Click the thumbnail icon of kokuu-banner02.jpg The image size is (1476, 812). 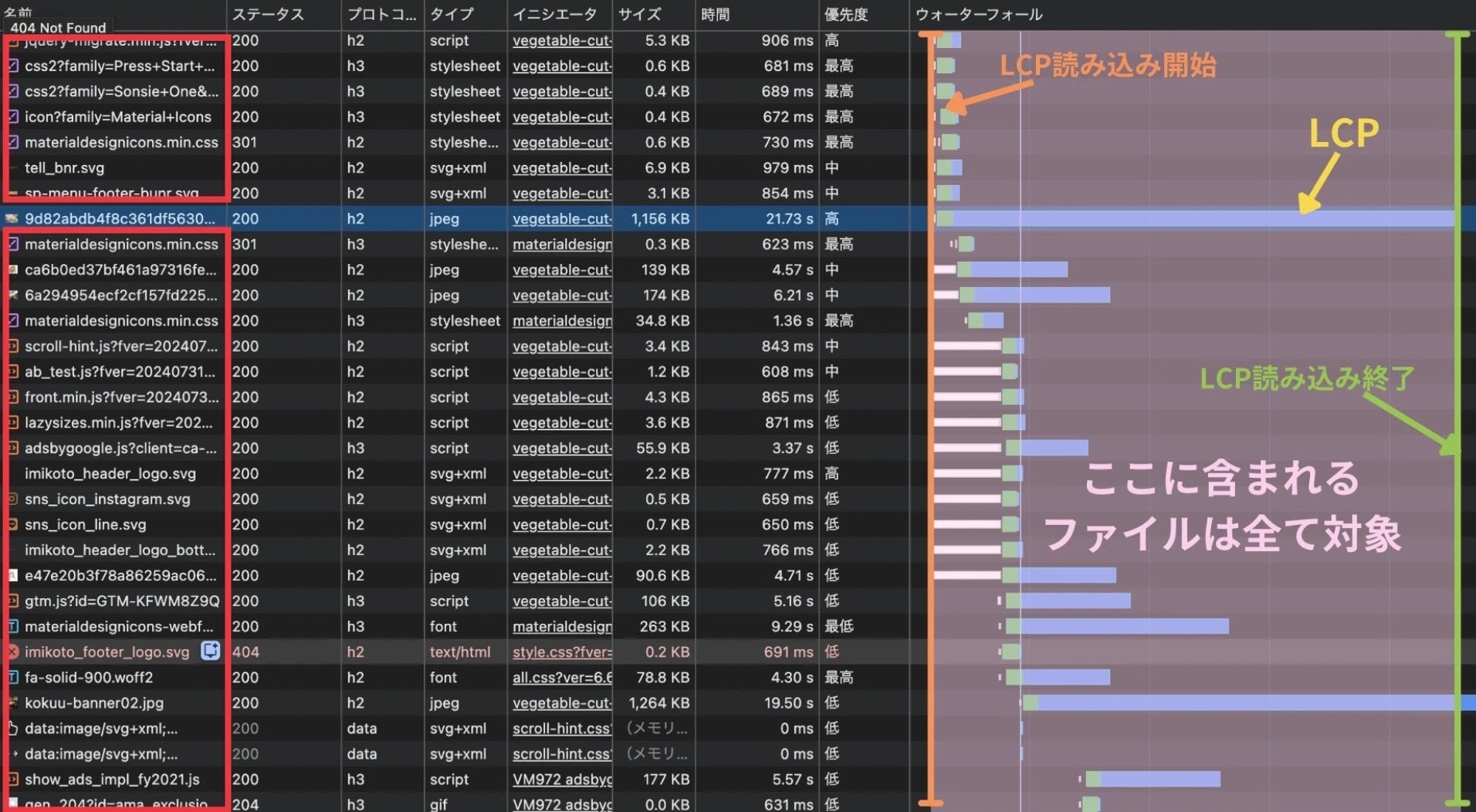click(x=13, y=703)
